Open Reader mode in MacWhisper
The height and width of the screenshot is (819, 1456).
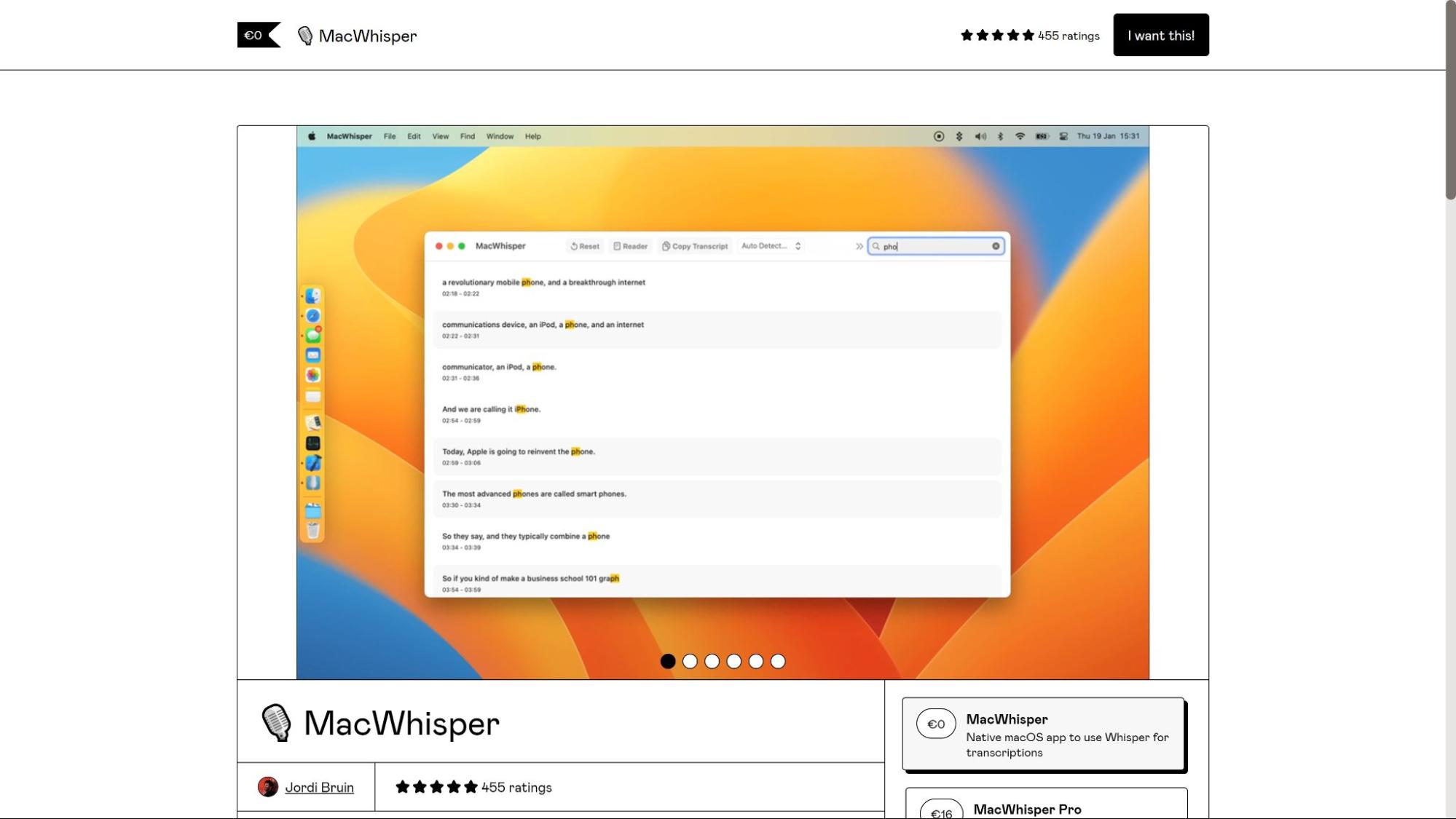tap(630, 246)
